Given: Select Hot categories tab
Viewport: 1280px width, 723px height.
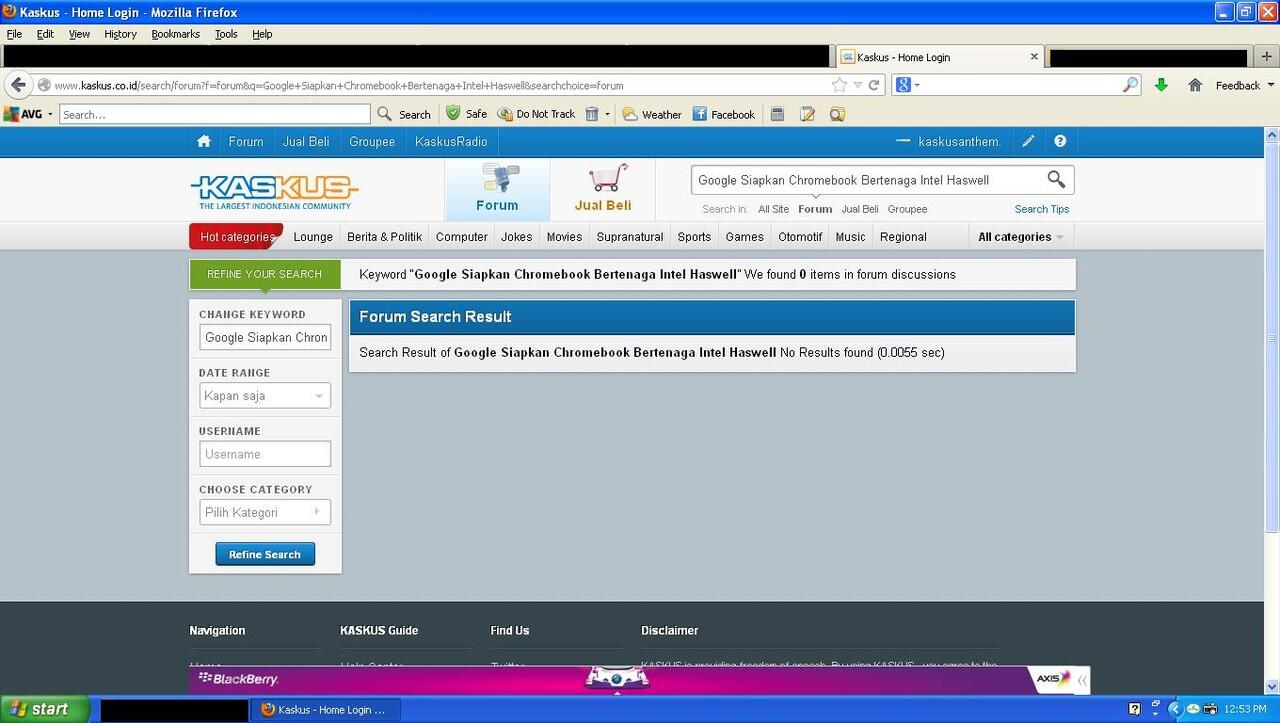Looking at the screenshot, I should pos(236,237).
